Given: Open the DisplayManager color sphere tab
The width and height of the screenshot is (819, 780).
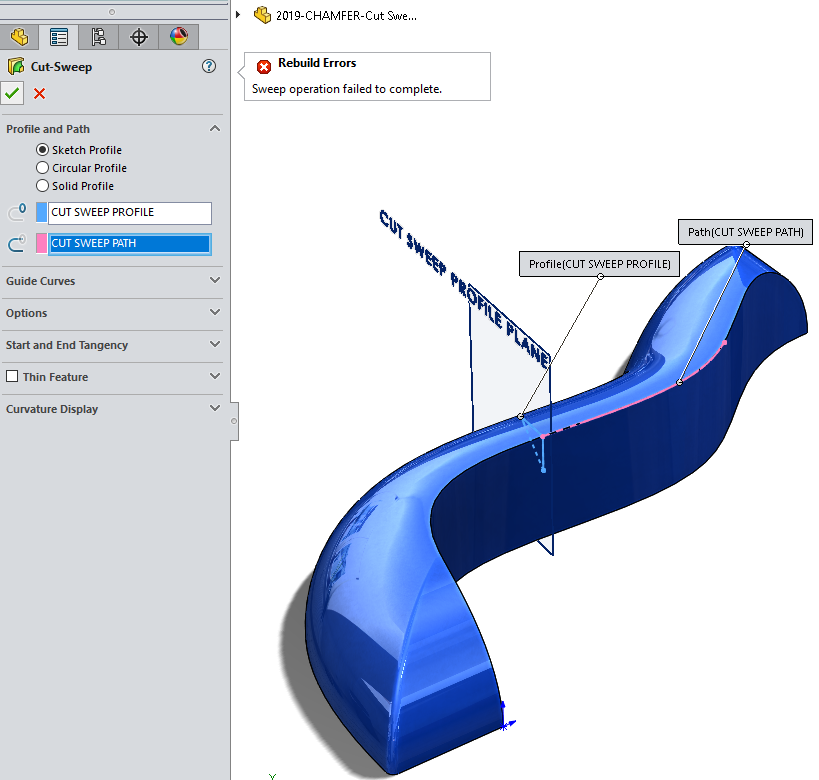Looking at the screenshot, I should 179,37.
